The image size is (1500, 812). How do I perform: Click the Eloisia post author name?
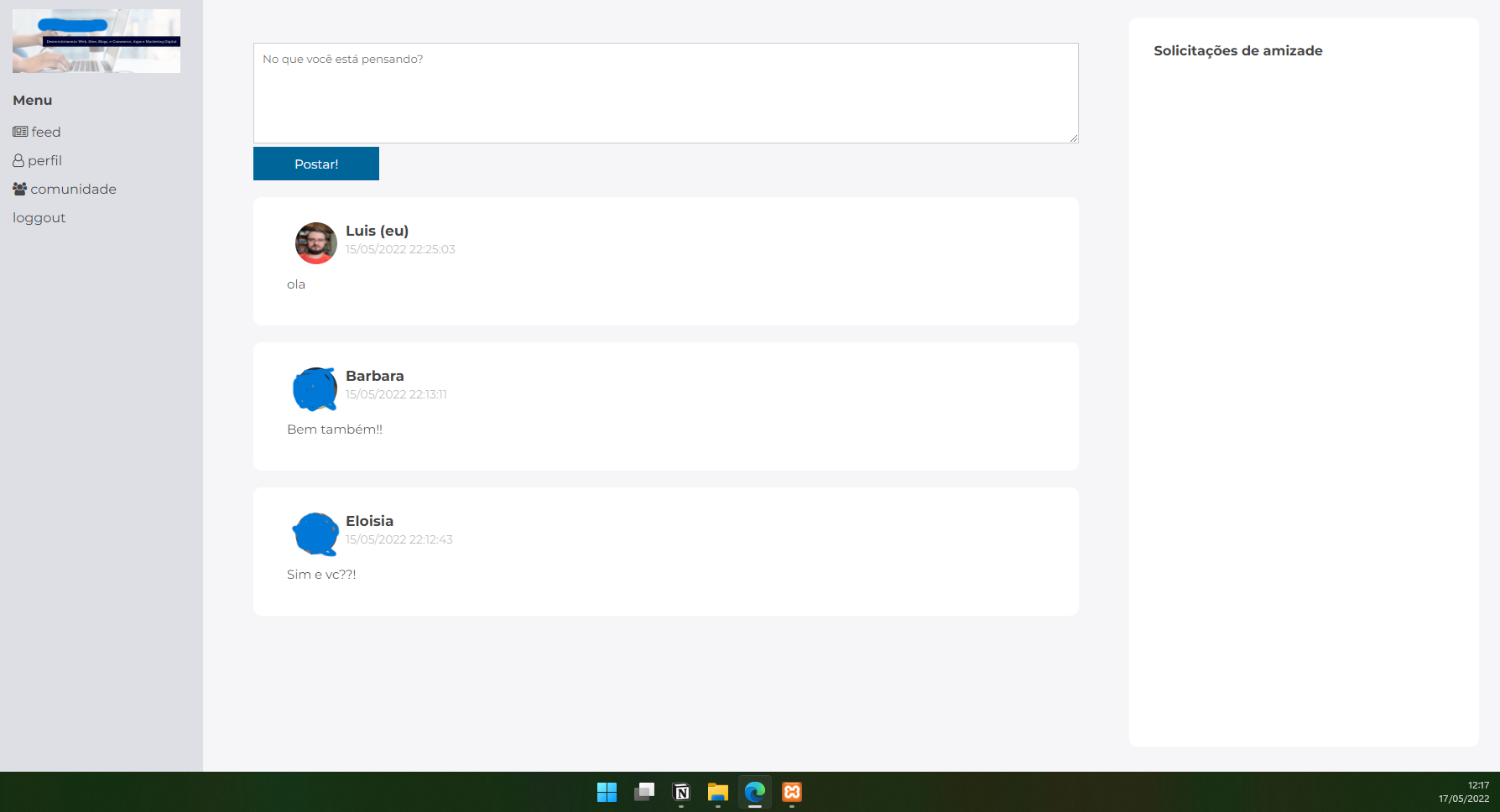(x=370, y=521)
